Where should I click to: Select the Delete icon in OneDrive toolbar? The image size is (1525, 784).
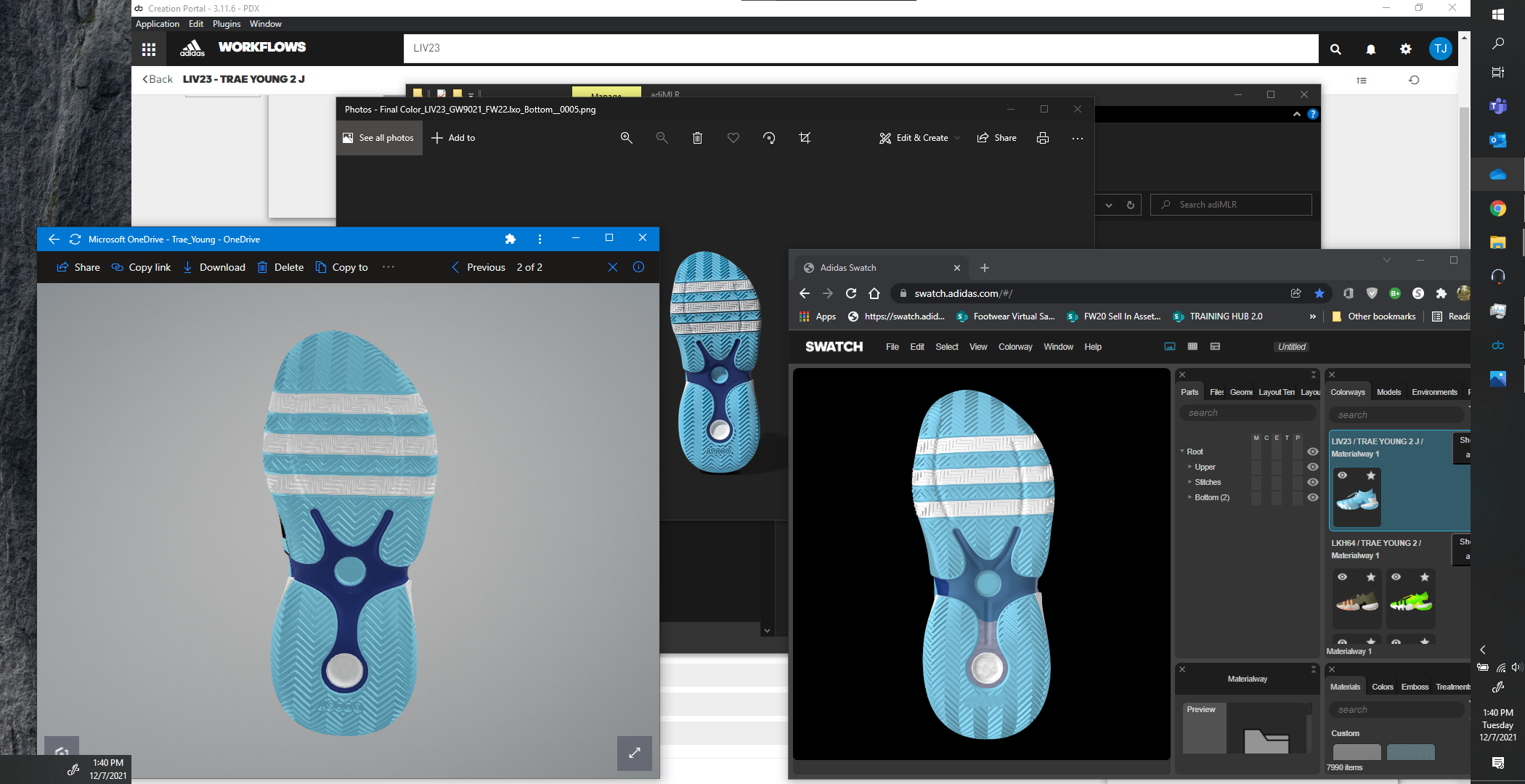[262, 267]
